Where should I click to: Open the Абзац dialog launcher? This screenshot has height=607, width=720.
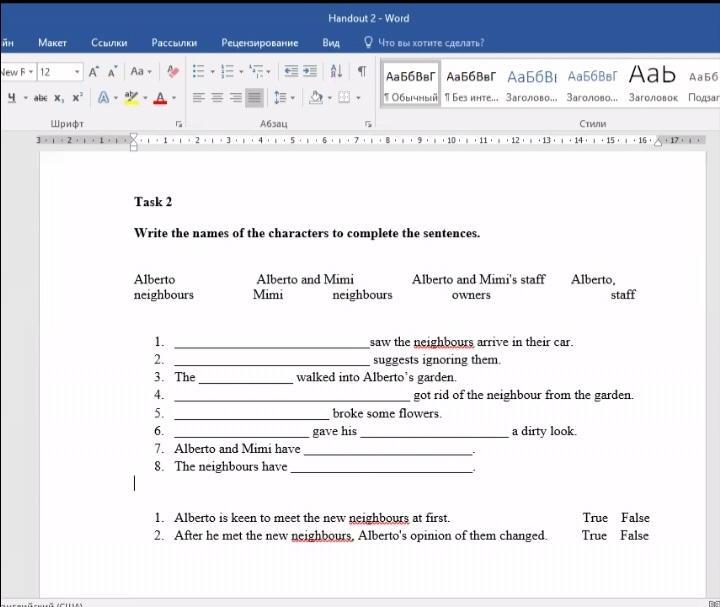pyautogui.click(x=368, y=124)
